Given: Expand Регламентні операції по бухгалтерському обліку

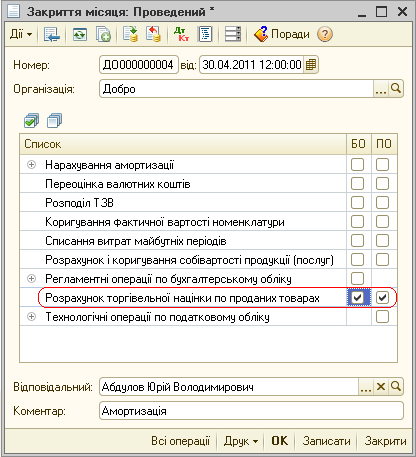Looking at the screenshot, I should tap(31, 278).
